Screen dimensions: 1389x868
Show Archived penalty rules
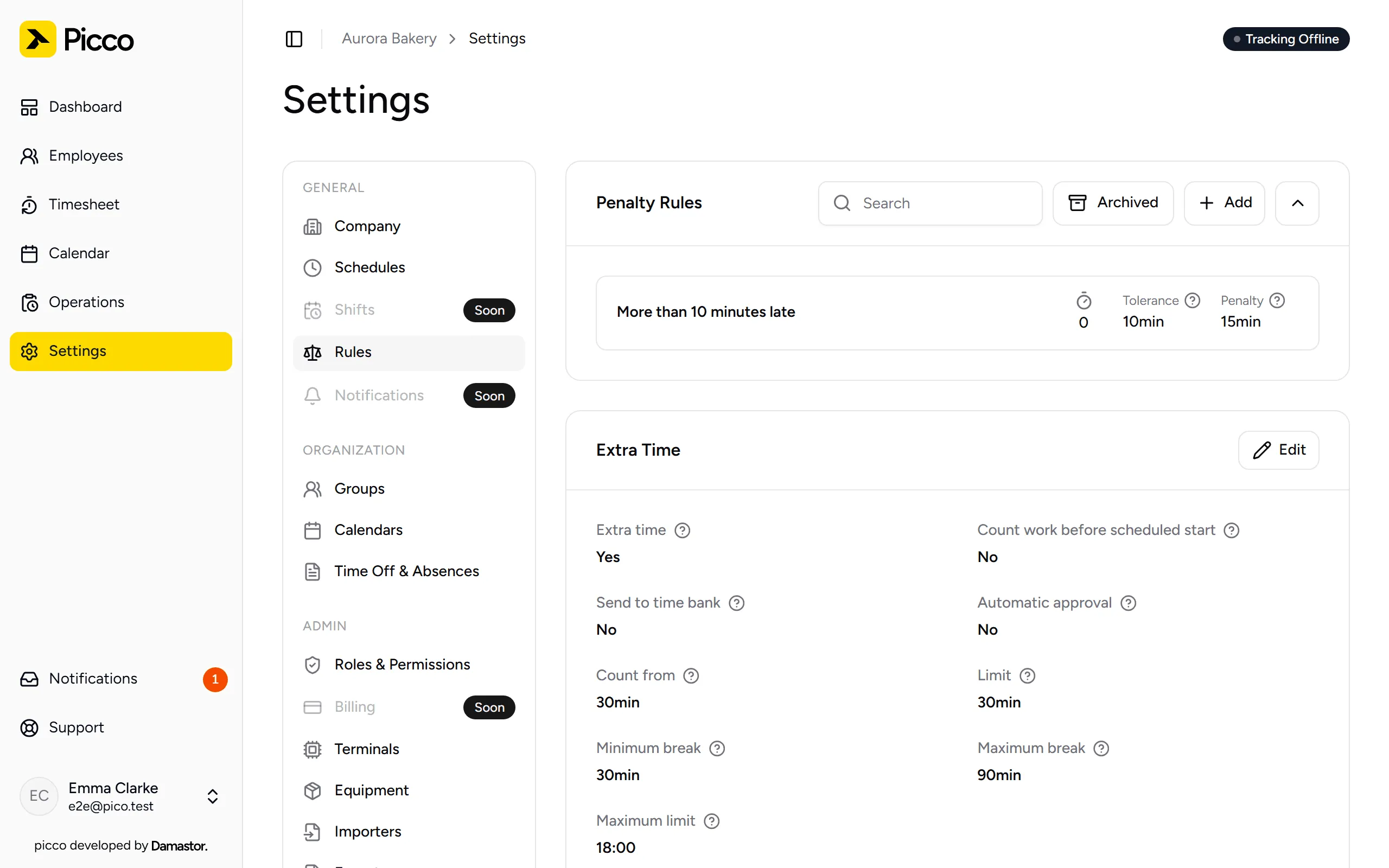click(x=1113, y=203)
